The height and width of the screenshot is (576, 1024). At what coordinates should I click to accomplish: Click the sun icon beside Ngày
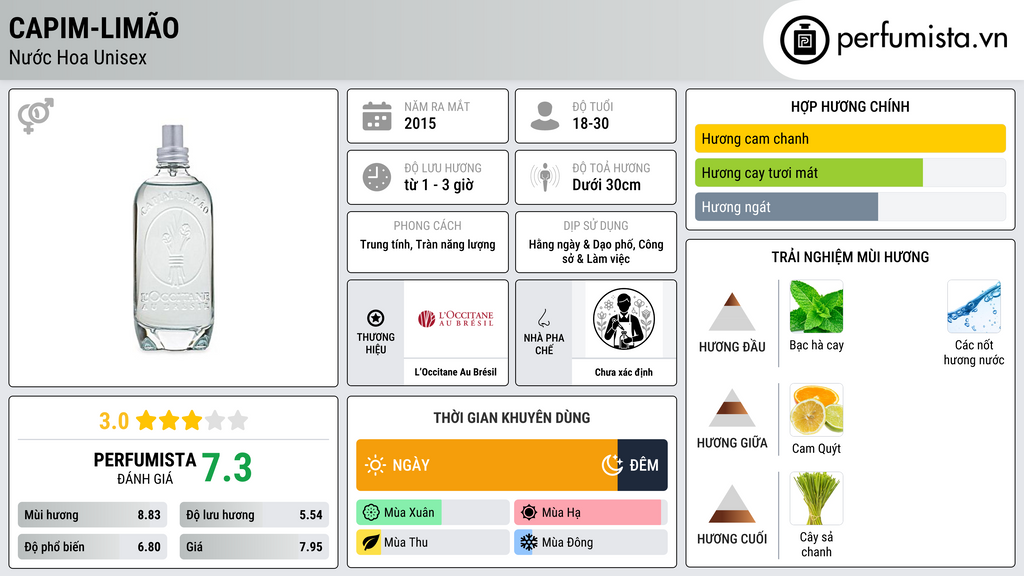coord(376,465)
